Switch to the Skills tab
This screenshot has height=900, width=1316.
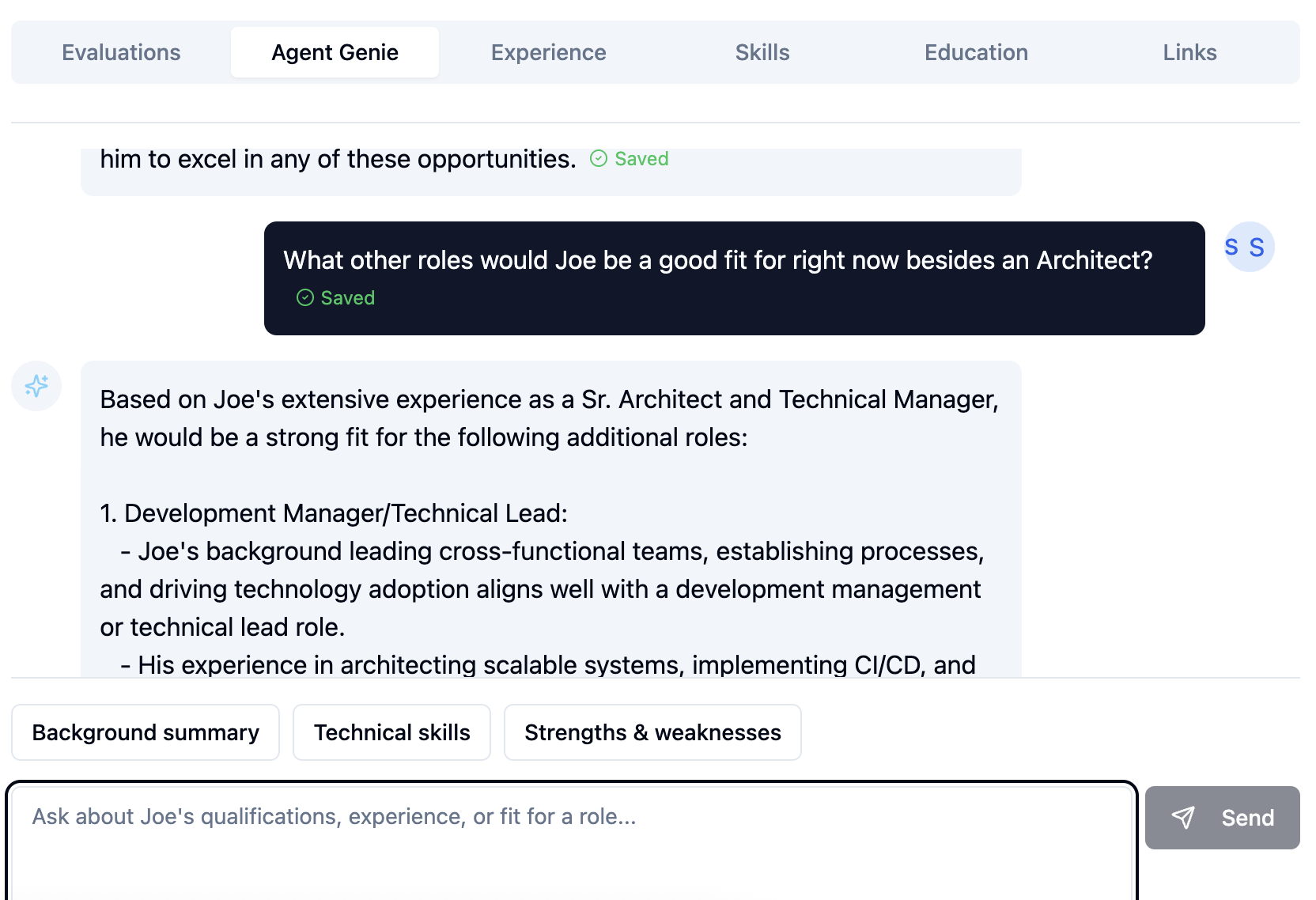coord(762,51)
